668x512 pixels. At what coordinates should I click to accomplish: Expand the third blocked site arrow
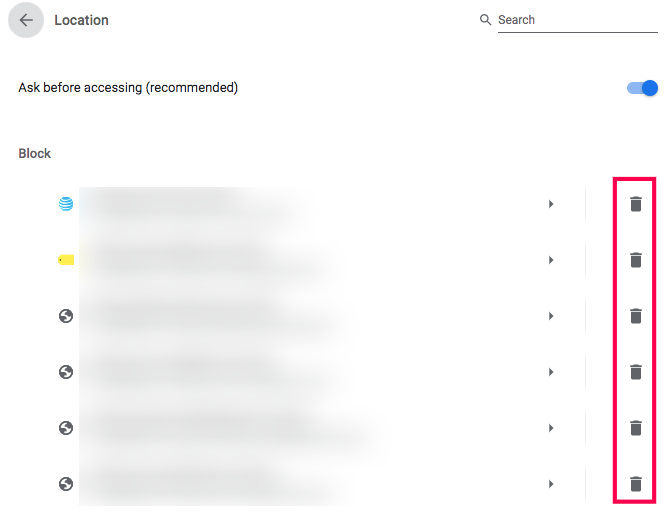coord(551,316)
